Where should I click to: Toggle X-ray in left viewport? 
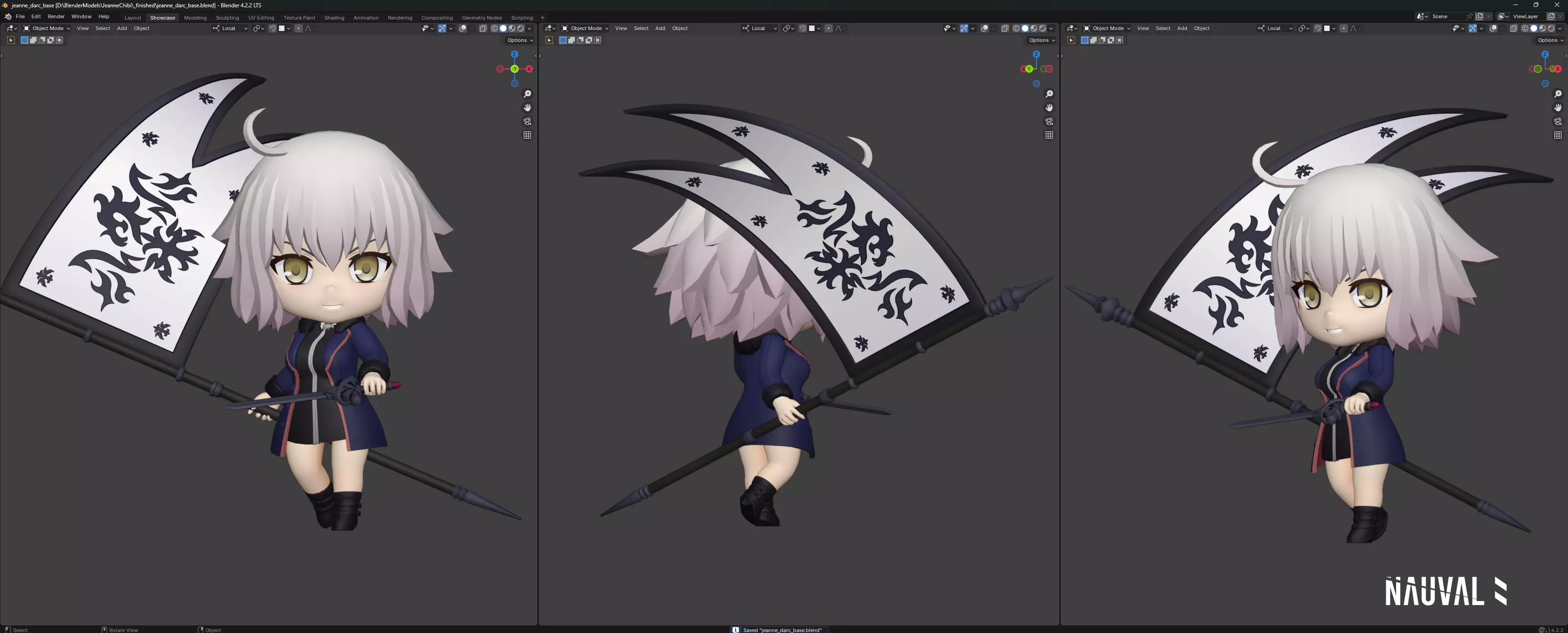pos(483,29)
